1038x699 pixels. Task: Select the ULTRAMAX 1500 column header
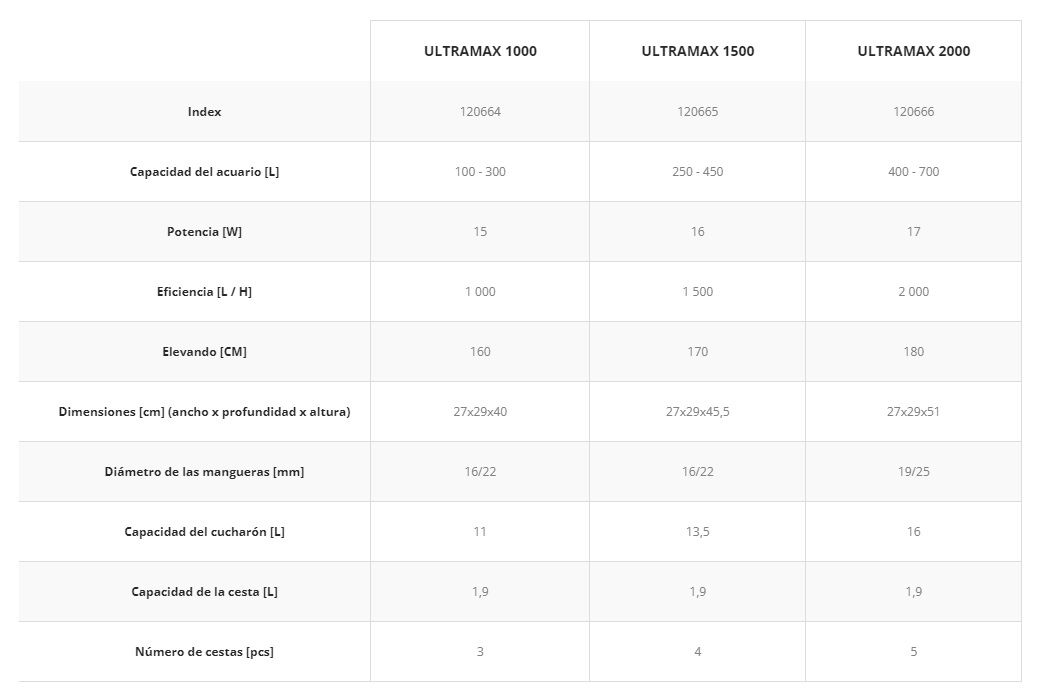[x=697, y=51]
